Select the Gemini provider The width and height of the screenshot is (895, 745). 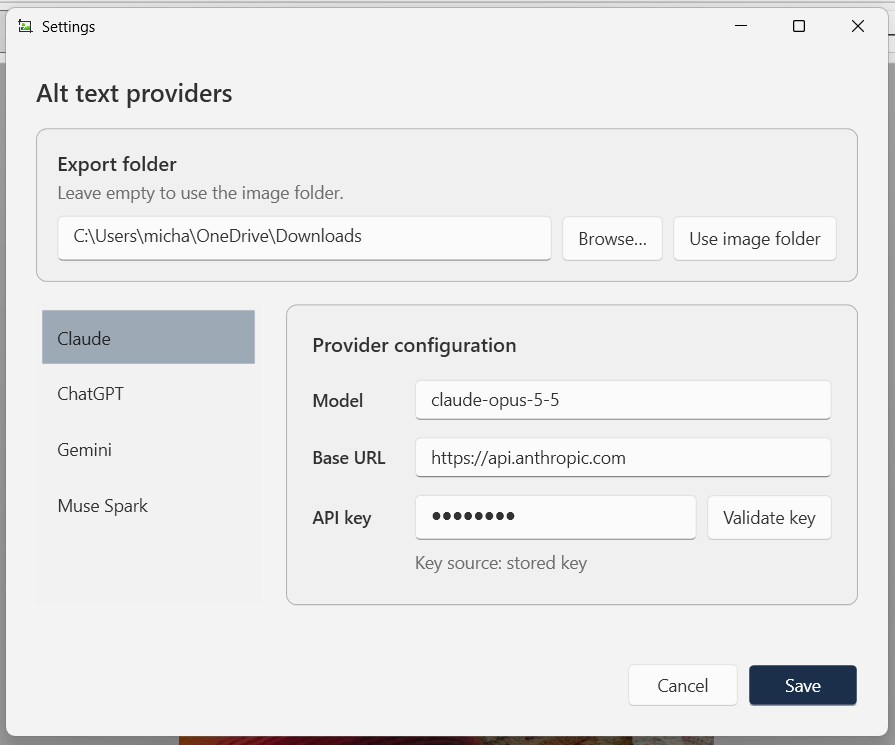pos(148,449)
